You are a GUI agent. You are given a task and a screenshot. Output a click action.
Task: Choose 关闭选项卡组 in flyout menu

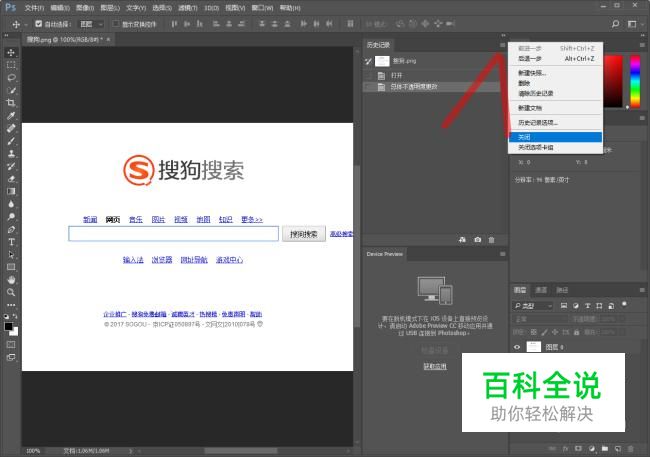[555, 147]
